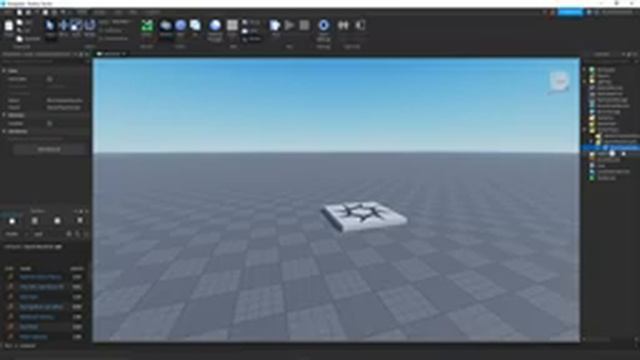This screenshot has width=640, height=360.
Task: Open the Toolbox Marketplace tab icon
Action: (x=12, y=221)
